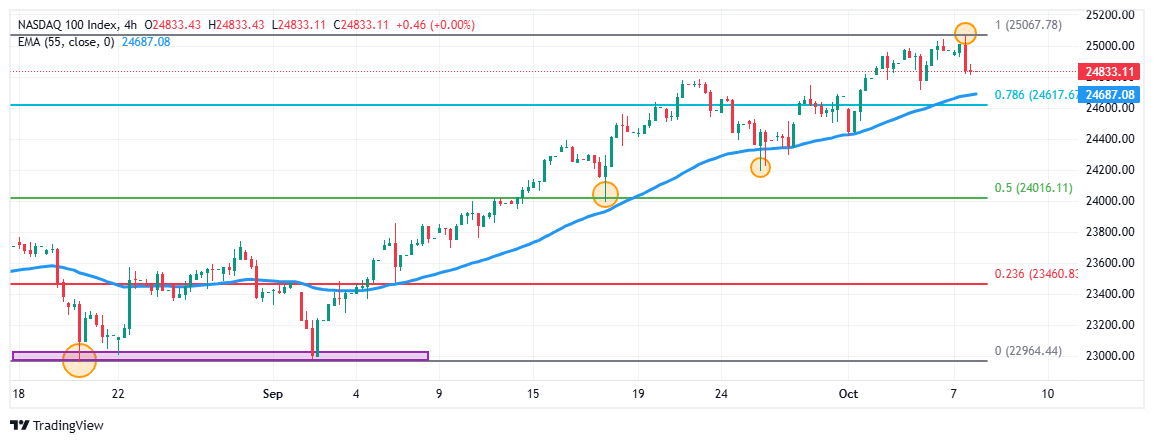Click the NASDAQ 100 Index symbol title

(x=67, y=24)
